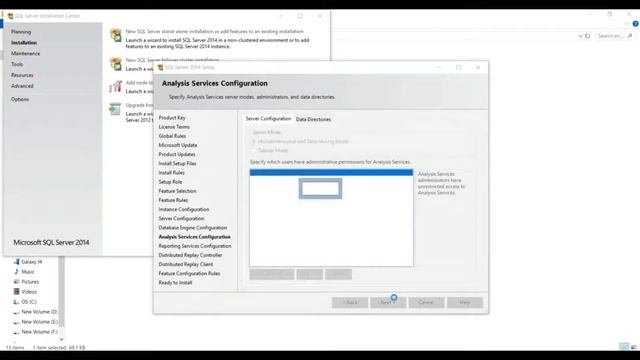640x360 pixels.
Task: Click the blue help icon in Explorer
Action: pos(636,24)
